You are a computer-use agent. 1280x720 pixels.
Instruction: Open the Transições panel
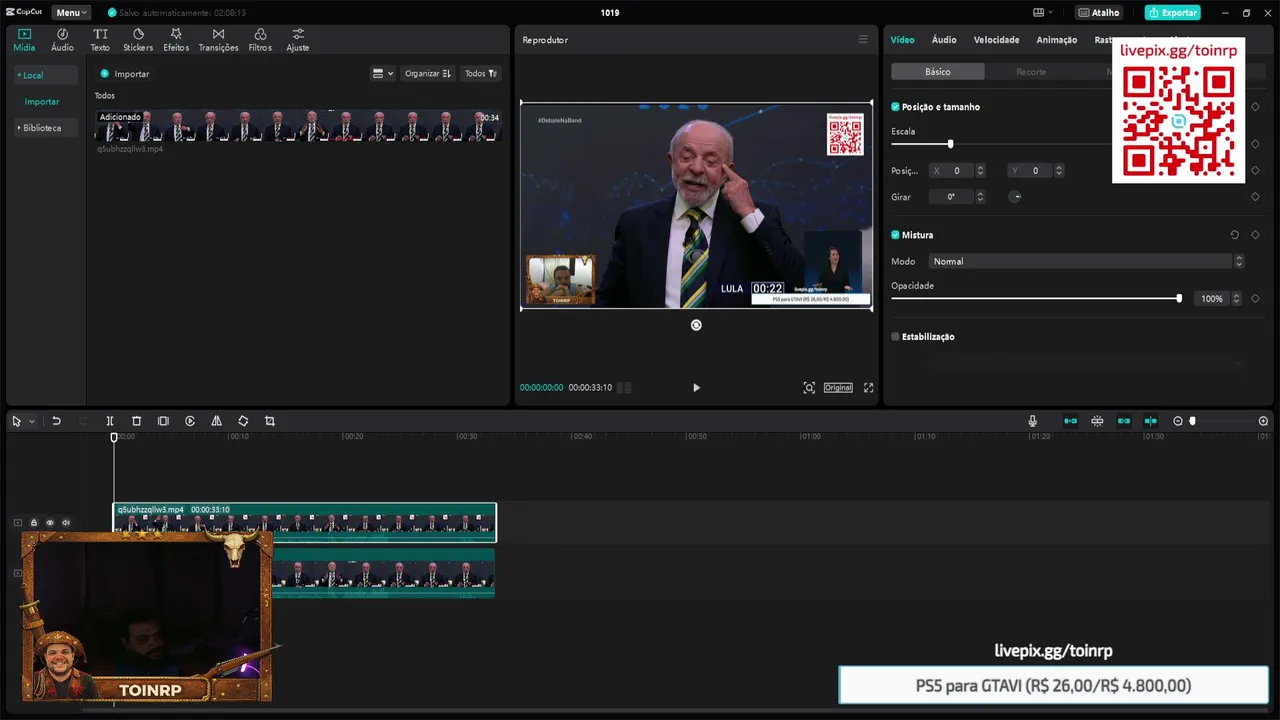pos(218,40)
